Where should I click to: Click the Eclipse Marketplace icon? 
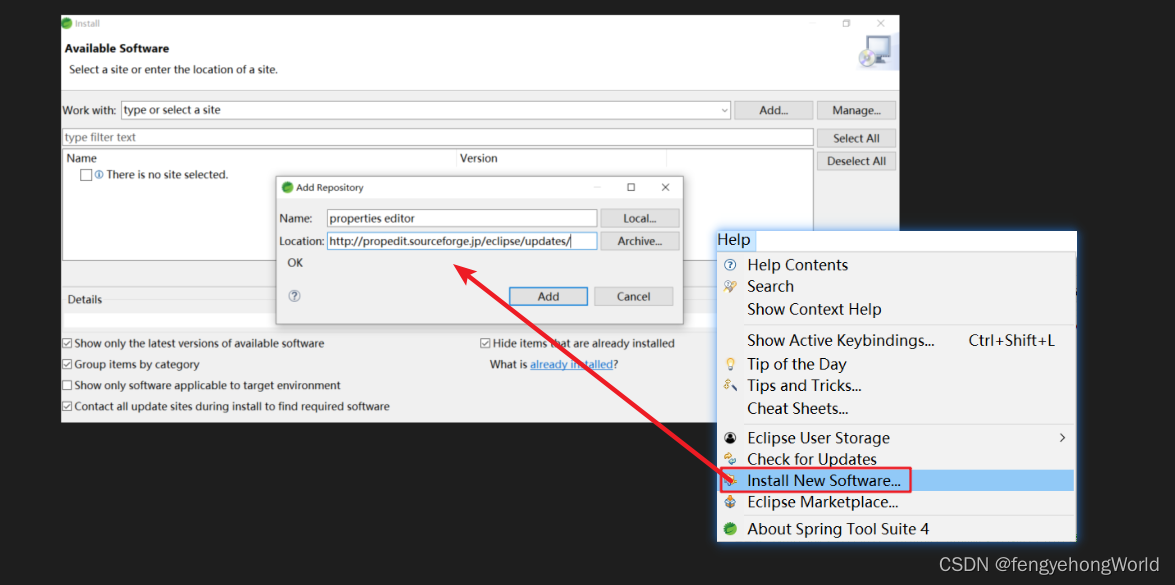click(x=731, y=502)
